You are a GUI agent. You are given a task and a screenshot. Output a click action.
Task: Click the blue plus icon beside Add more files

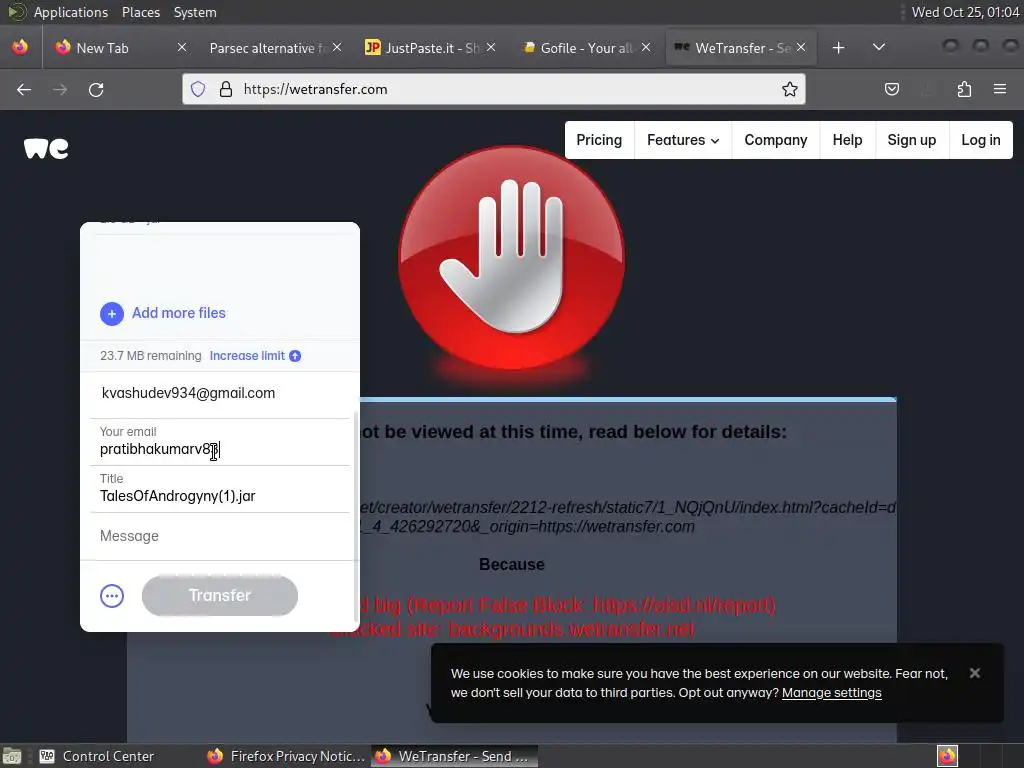click(112, 313)
